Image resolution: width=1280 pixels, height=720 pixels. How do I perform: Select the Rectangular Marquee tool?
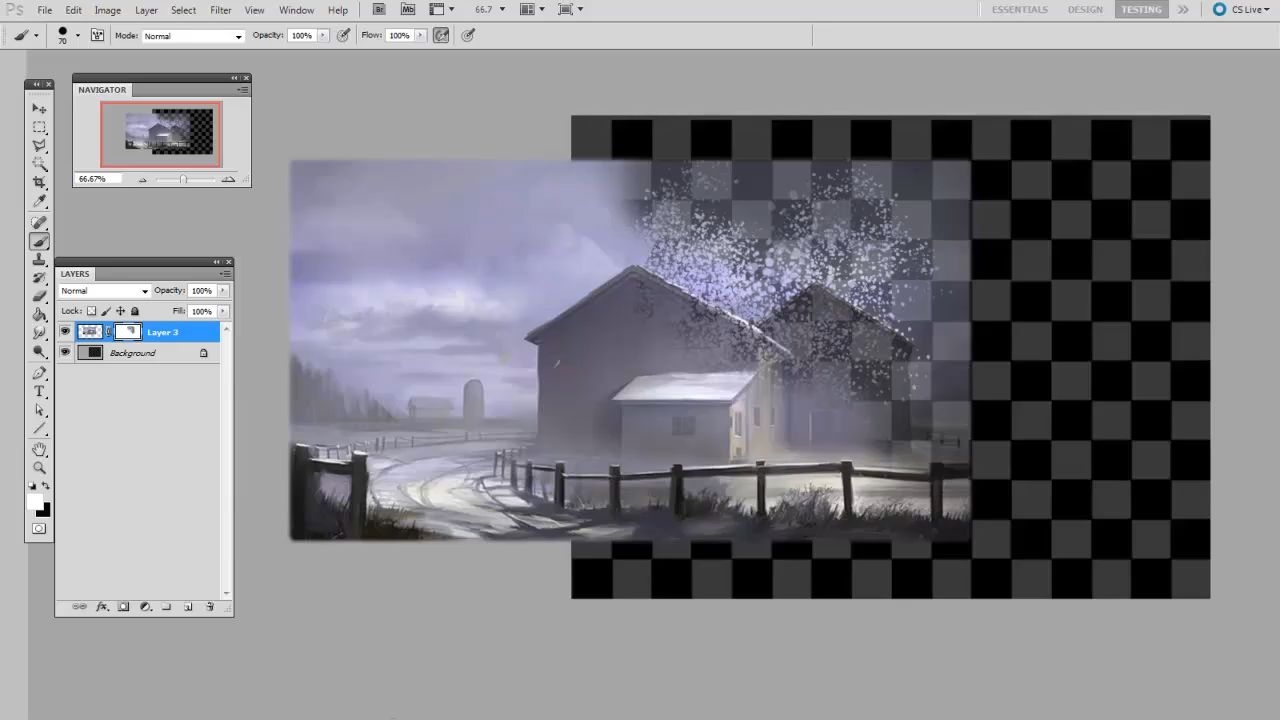coord(39,127)
